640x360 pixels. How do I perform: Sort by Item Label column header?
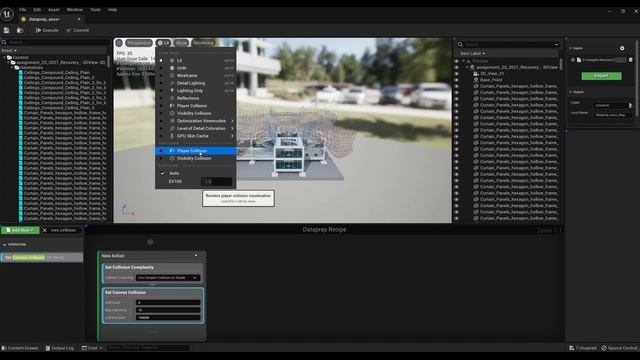coord(472,53)
